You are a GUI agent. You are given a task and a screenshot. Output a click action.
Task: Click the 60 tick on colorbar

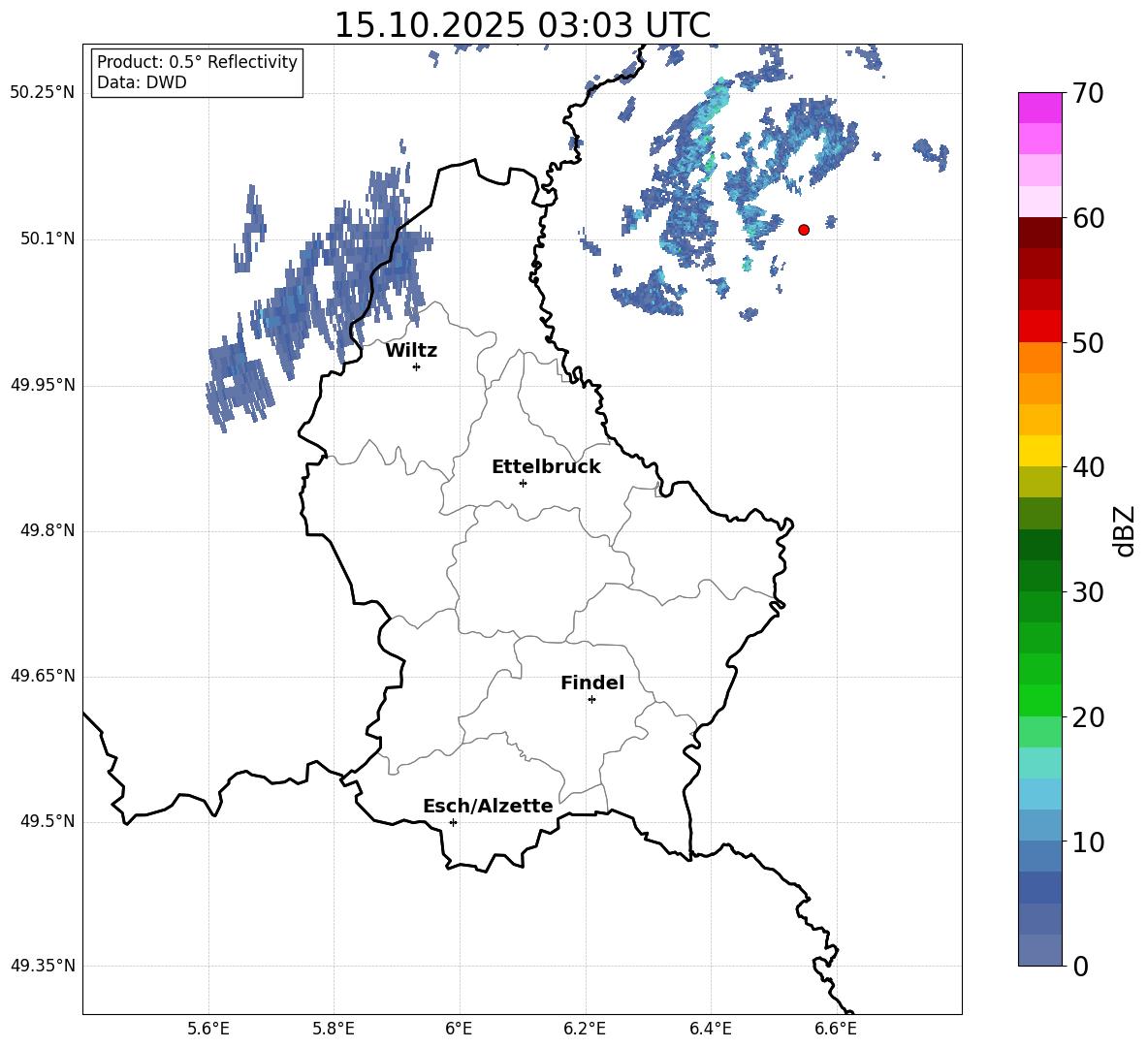1088,218
